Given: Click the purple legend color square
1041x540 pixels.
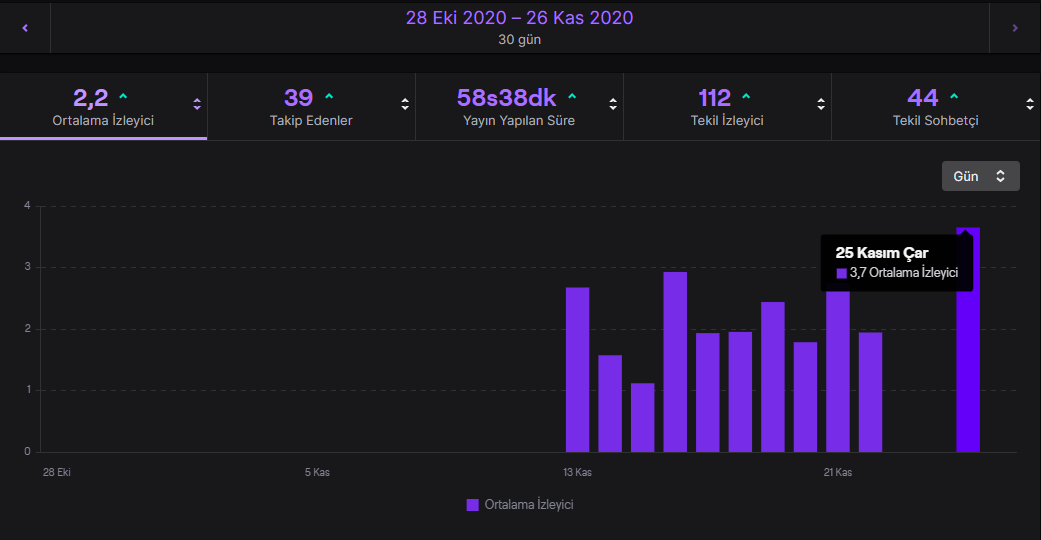Looking at the screenshot, I should coord(473,505).
